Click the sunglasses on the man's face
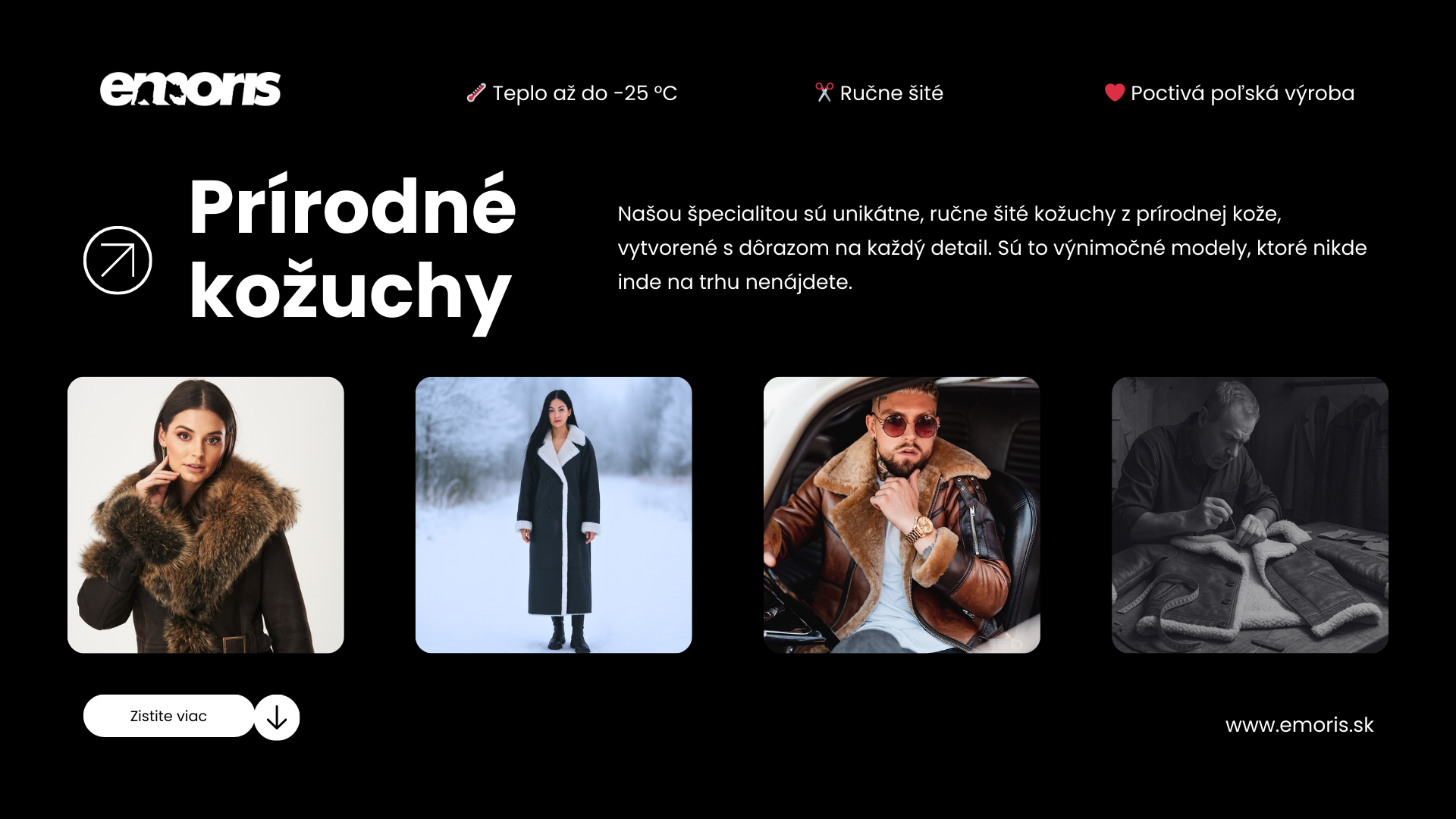The width and height of the screenshot is (1456, 819). (x=905, y=426)
